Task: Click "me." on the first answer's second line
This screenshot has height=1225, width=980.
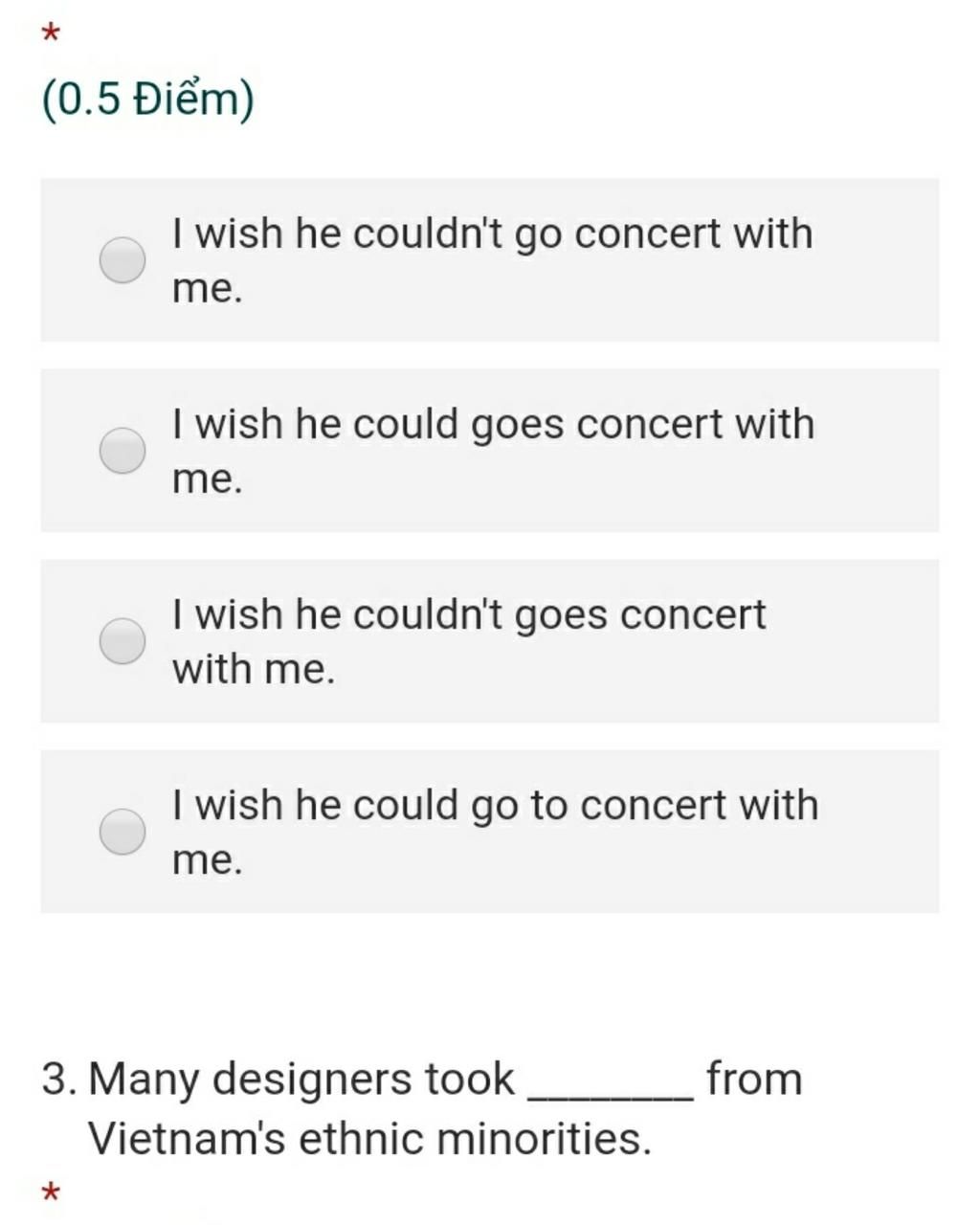Action: pos(208,288)
